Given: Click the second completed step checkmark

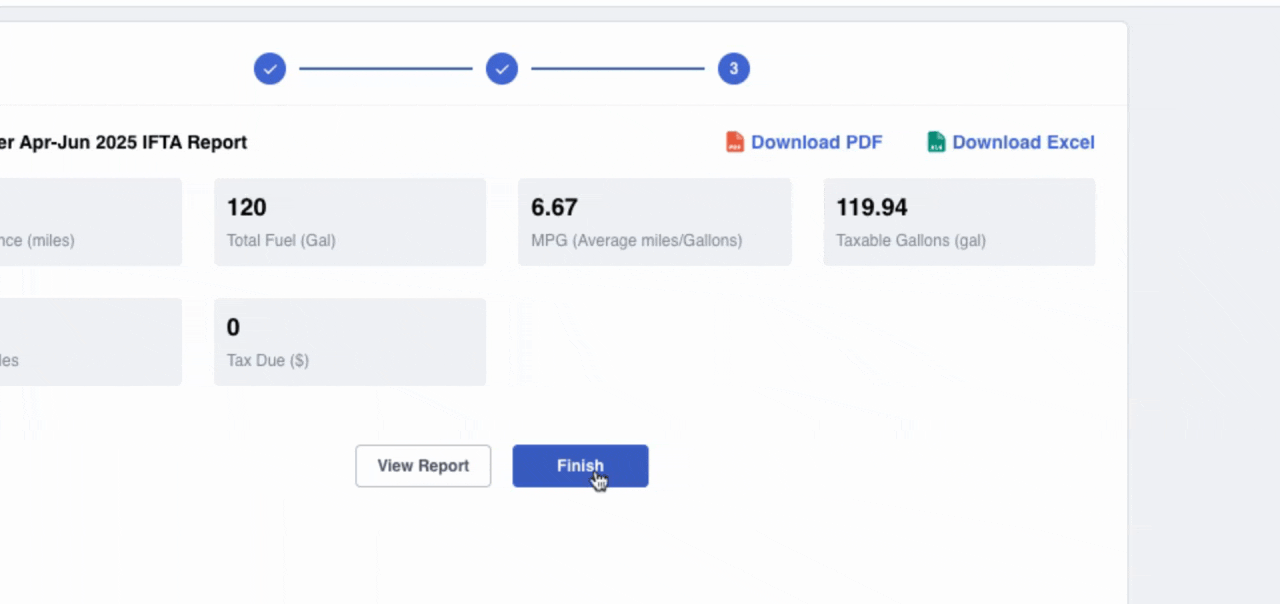Looking at the screenshot, I should (502, 69).
